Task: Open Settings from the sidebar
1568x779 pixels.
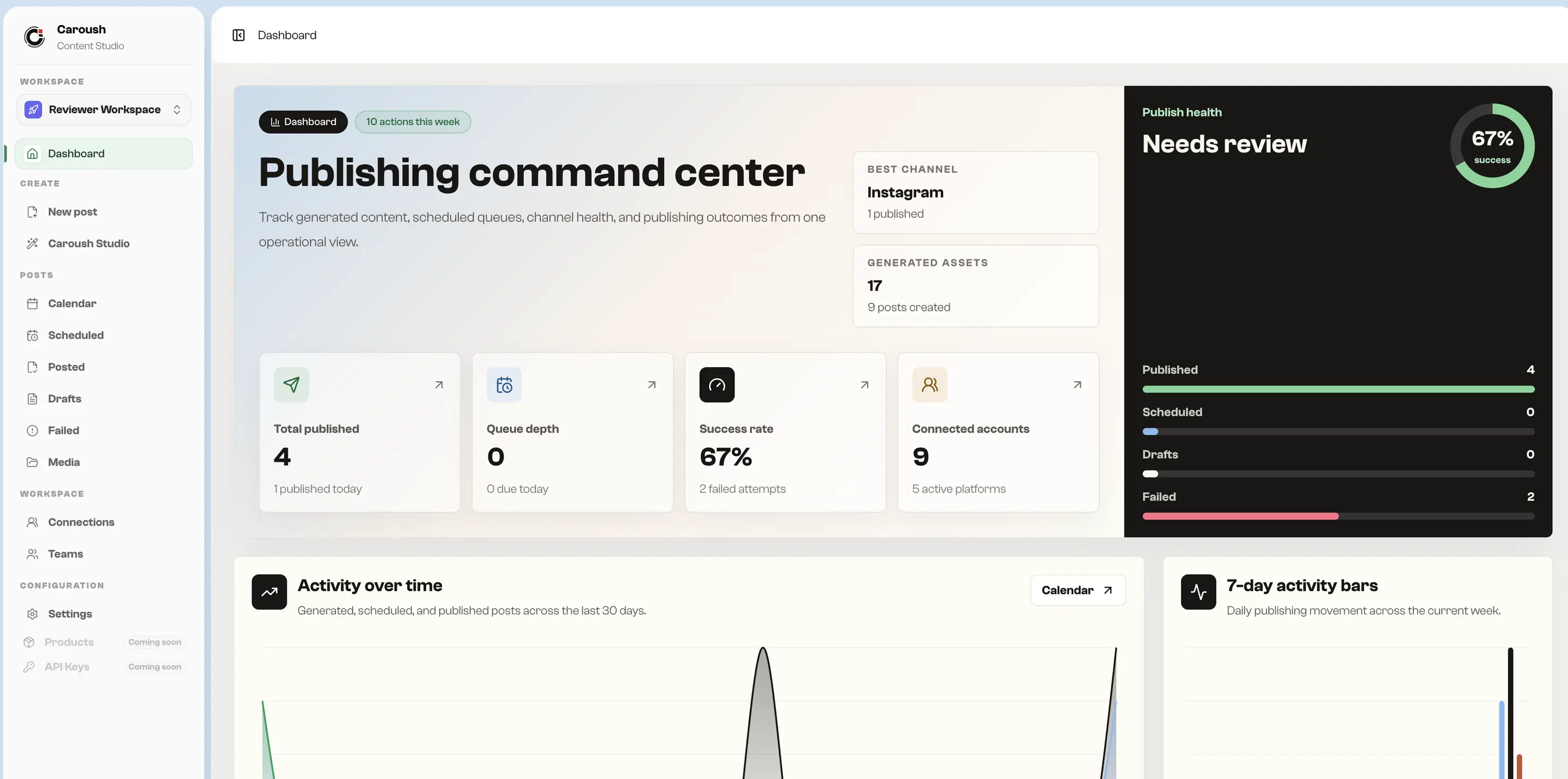Action: click(103, 613)
